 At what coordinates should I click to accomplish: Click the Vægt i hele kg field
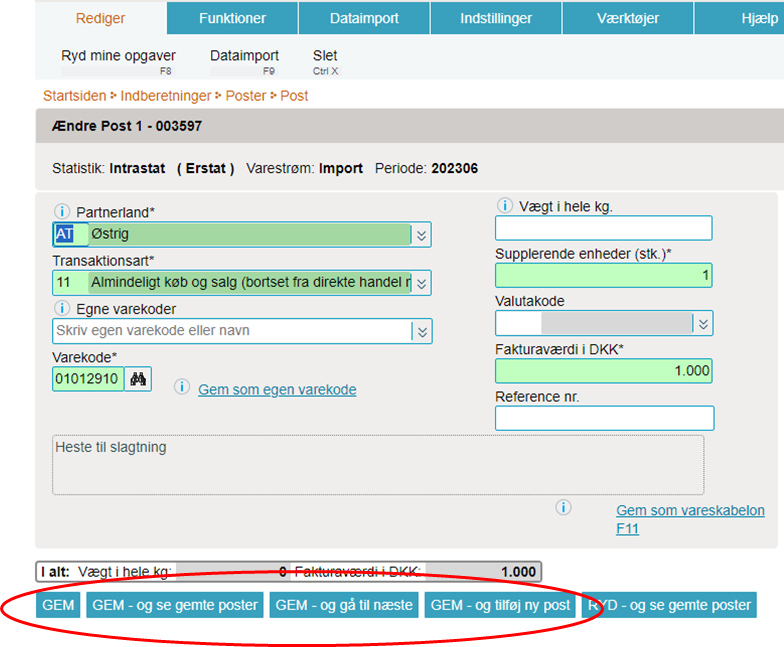(604, 228)
